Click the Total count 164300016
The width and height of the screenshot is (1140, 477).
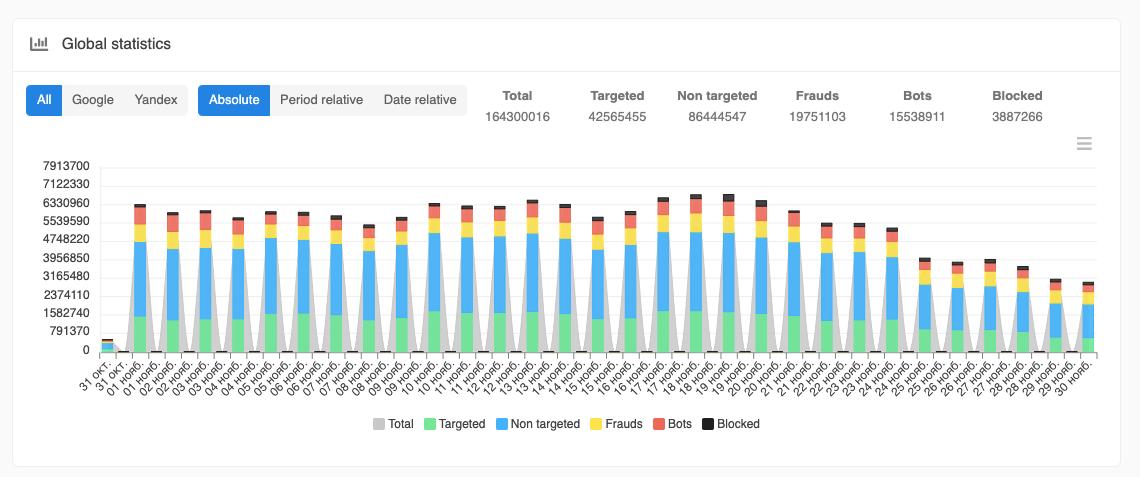click(518, 117)
